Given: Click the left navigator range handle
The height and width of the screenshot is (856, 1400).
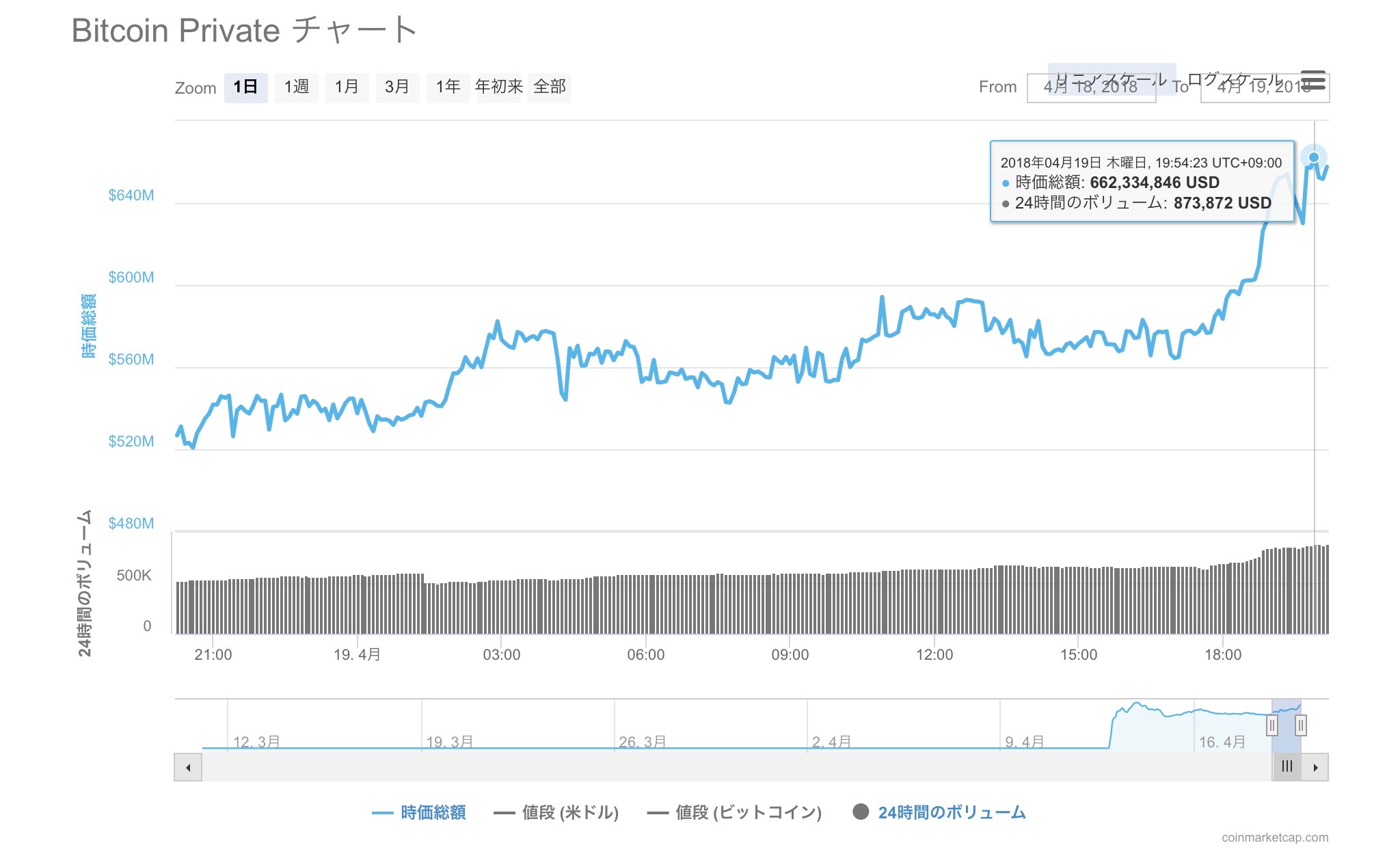Looking at the screenshot, I should (1271, 725).
